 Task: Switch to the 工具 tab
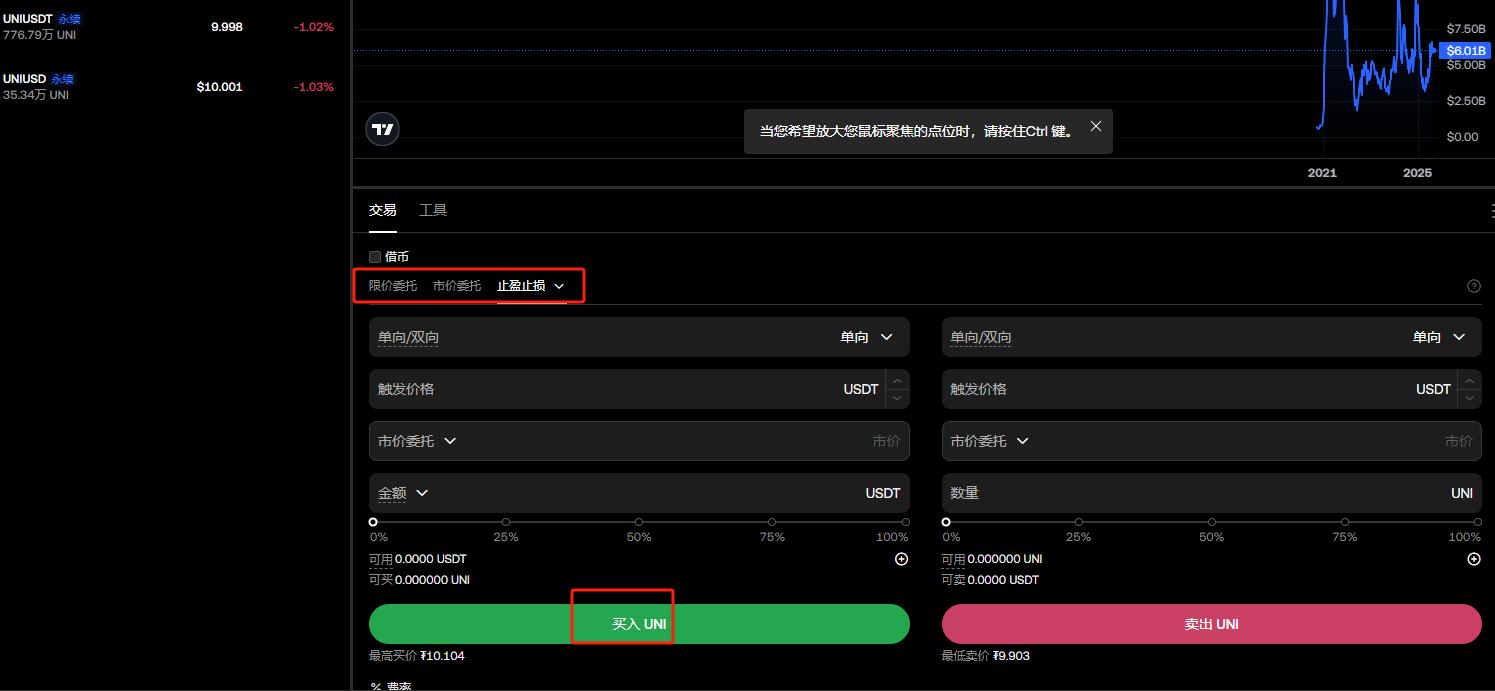[x=433, y=210]
